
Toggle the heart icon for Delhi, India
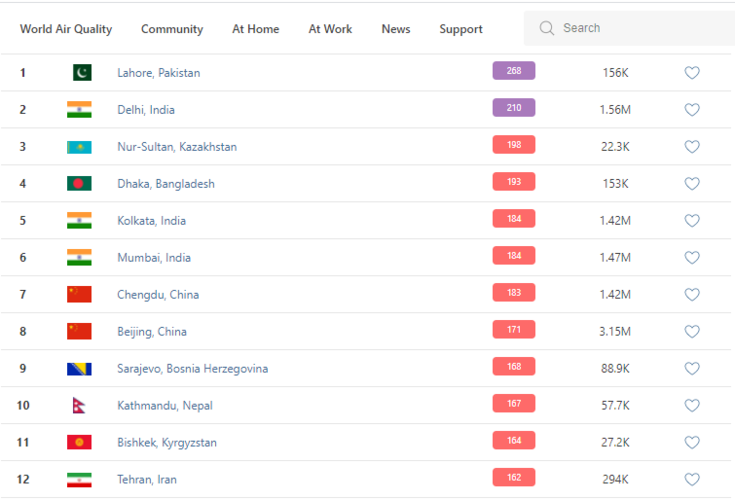pos(692,110)
